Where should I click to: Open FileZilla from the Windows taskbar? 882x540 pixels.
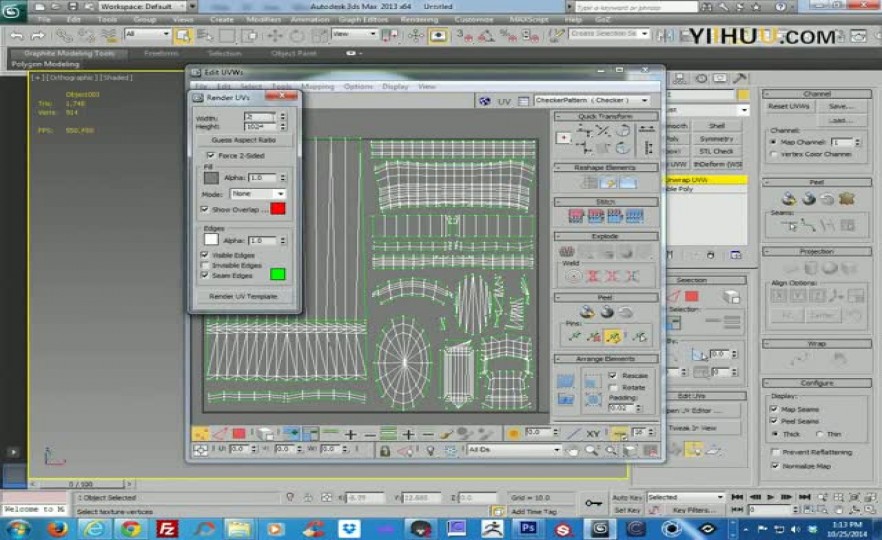click(166, 528)
